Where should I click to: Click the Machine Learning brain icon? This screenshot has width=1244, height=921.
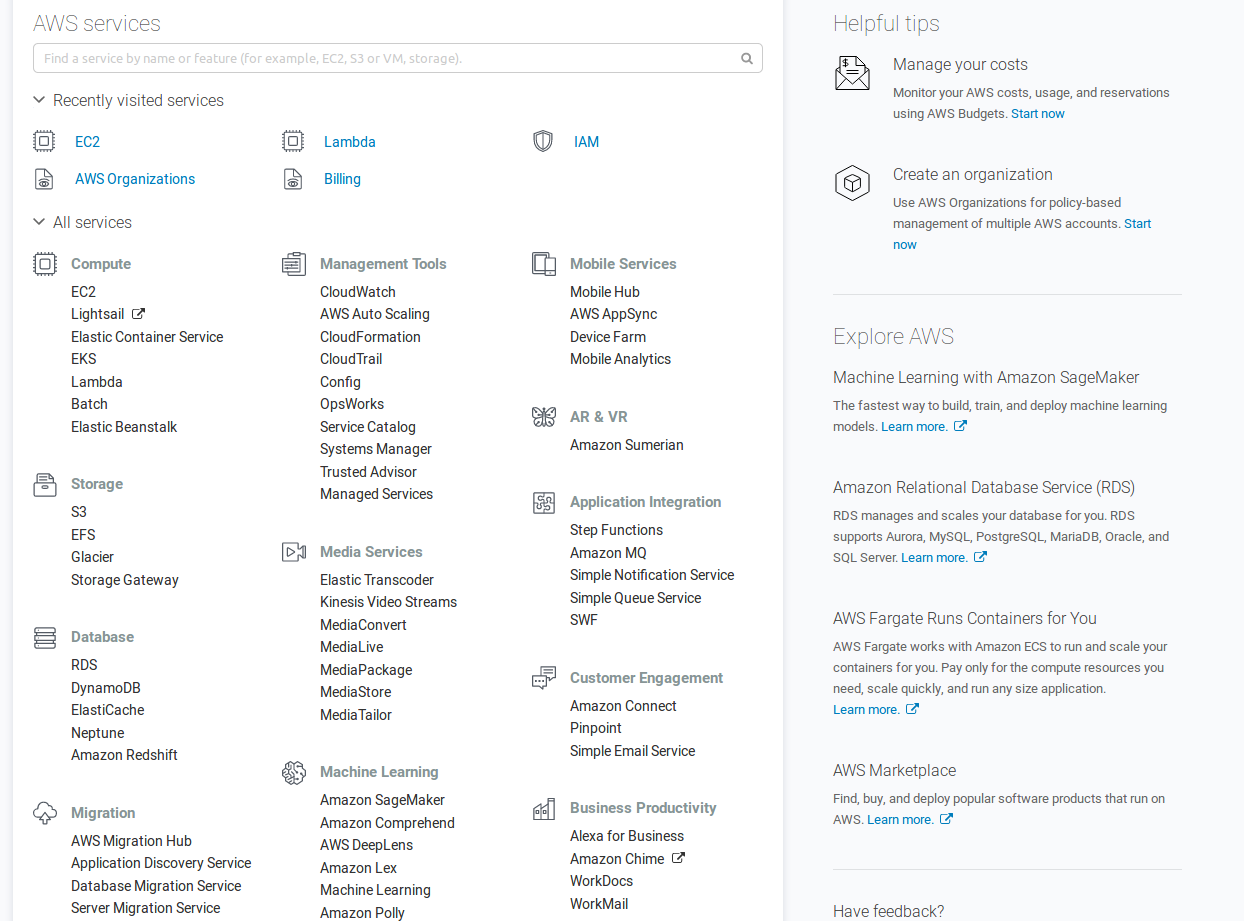tap(294, 772)
